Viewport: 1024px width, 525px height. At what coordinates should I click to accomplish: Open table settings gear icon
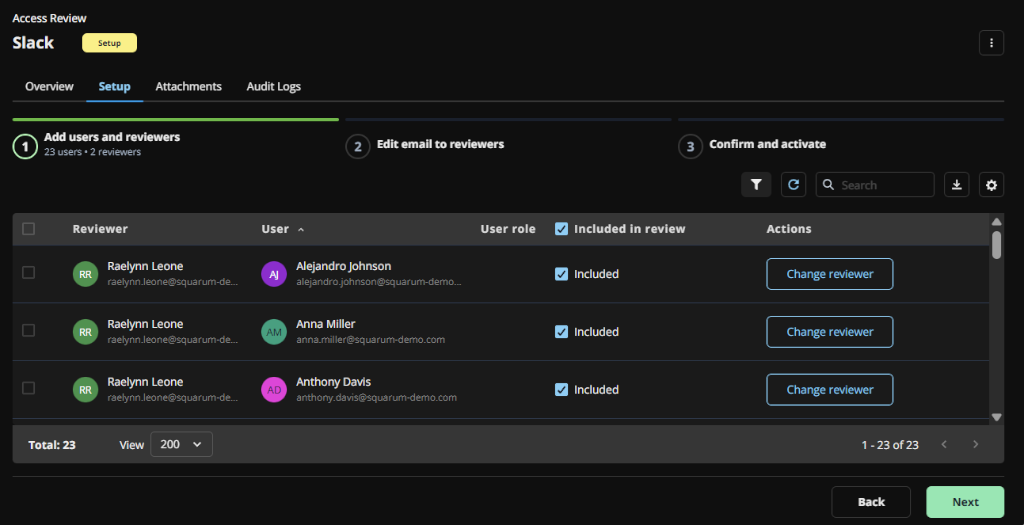(991, 185)
